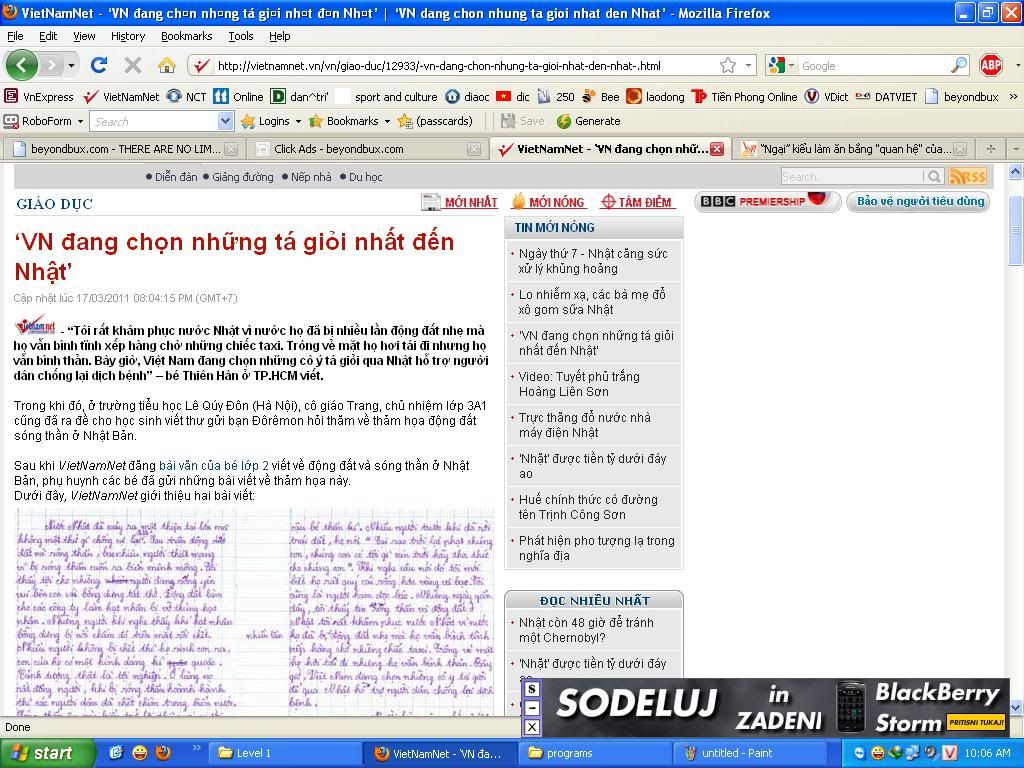Screen dimensions: 1024x768
Task: Click the RoboForm Save button
Action: click(522, 121)
